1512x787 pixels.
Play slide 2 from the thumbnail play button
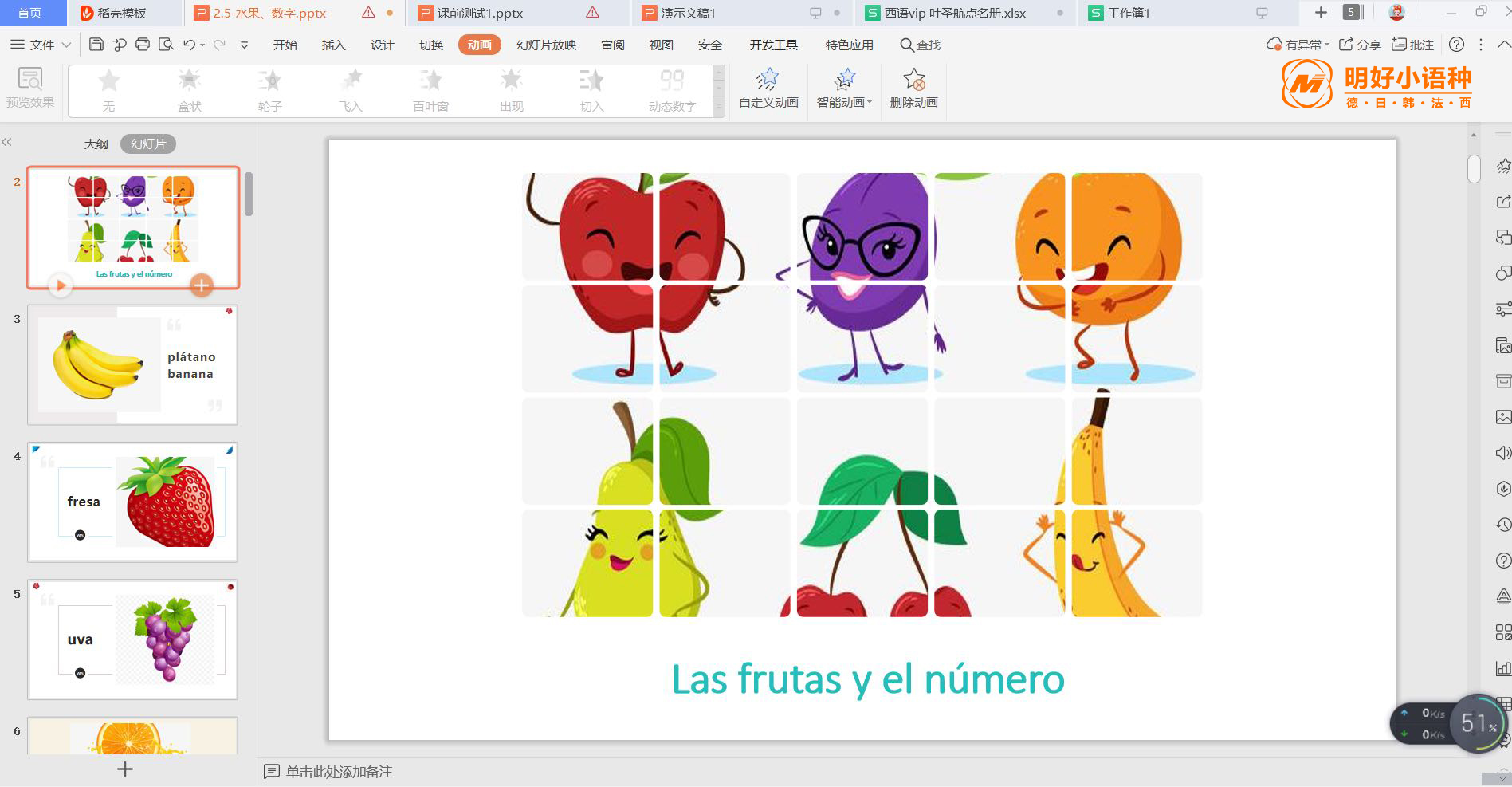coord(61,285)
